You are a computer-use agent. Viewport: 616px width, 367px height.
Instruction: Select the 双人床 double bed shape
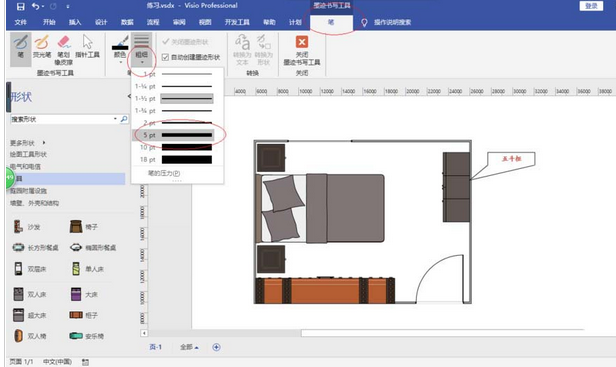pyautogui.click(x=29, y=294)
